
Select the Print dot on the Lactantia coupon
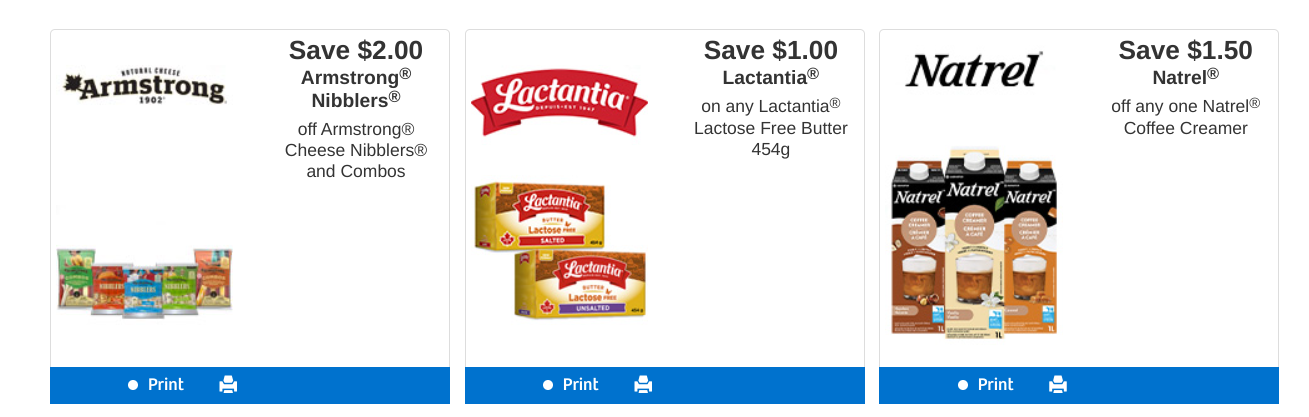(x=548, y=385)
